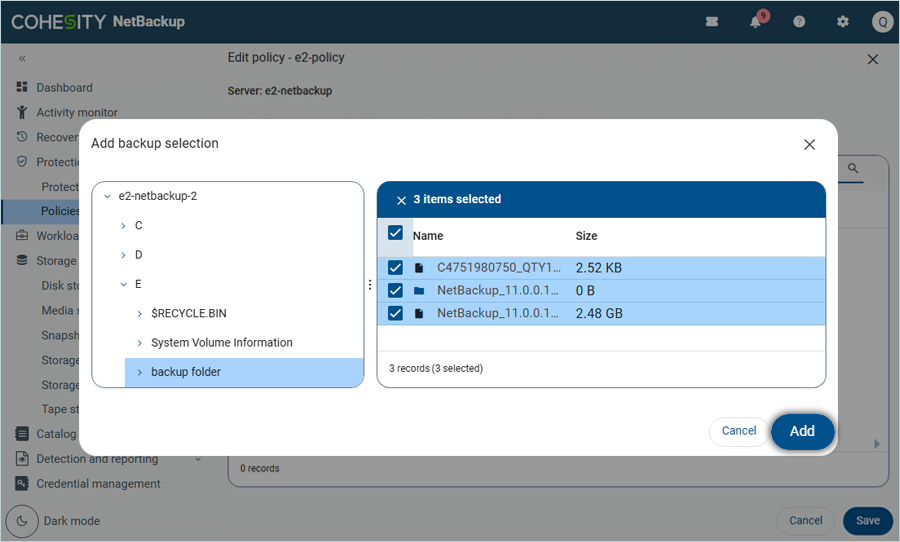Expand the $RECYCLE.BIN folder node
This screenshot has width=900, height=542.
click(139, 314)
